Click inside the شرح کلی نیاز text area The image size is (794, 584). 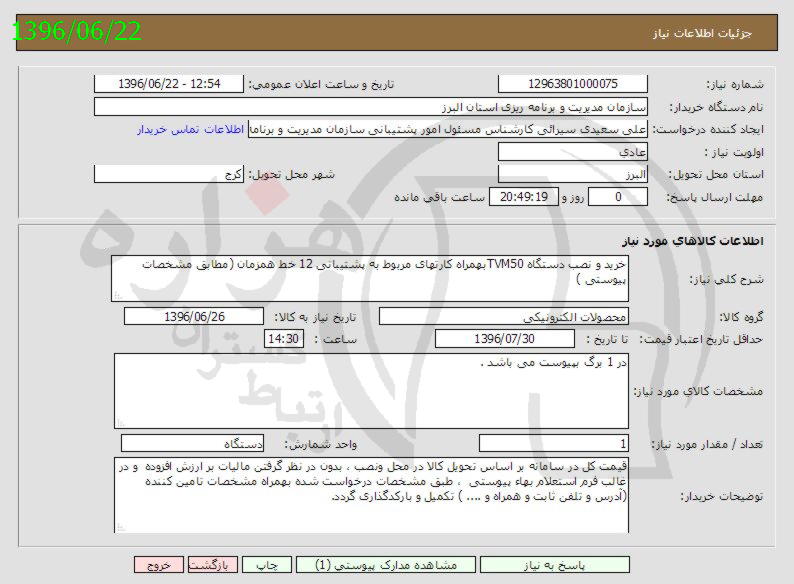coord(371,278)
